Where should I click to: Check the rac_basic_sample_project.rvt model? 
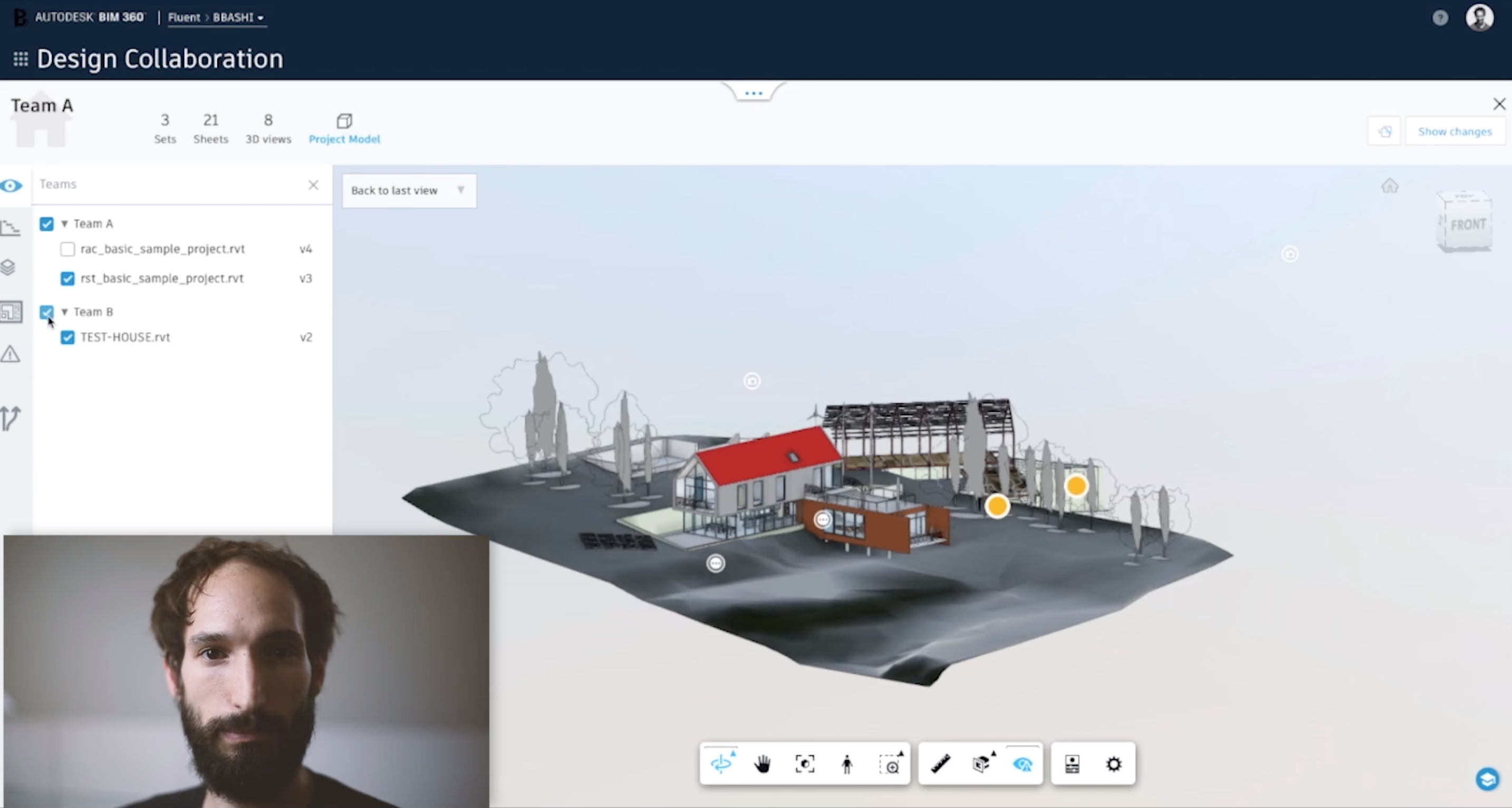click(67, 249)
